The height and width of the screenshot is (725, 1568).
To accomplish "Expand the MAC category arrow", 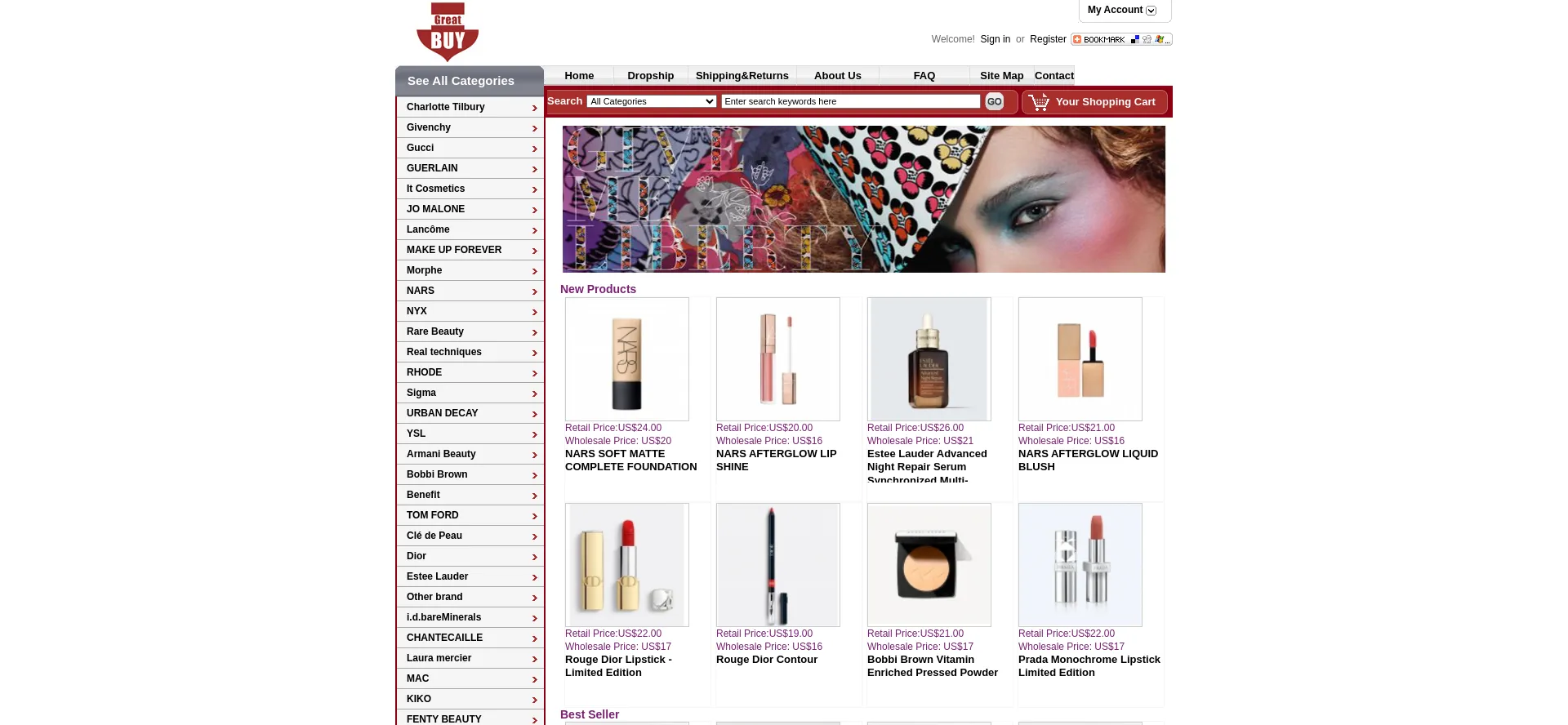I will click(535, 679).
